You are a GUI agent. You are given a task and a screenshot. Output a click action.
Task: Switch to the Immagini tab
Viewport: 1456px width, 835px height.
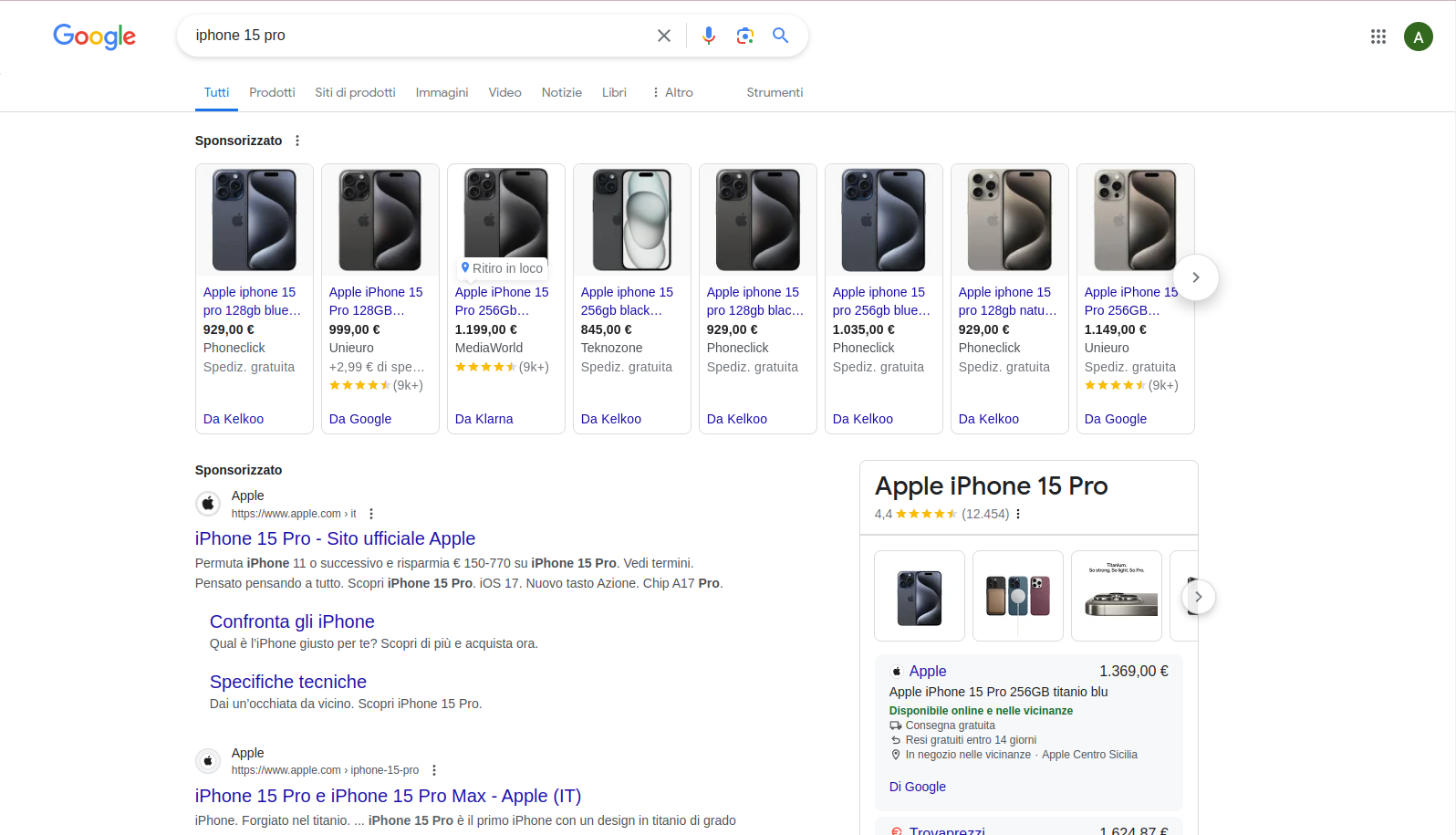pyautogui.click(x=442, y=92)
